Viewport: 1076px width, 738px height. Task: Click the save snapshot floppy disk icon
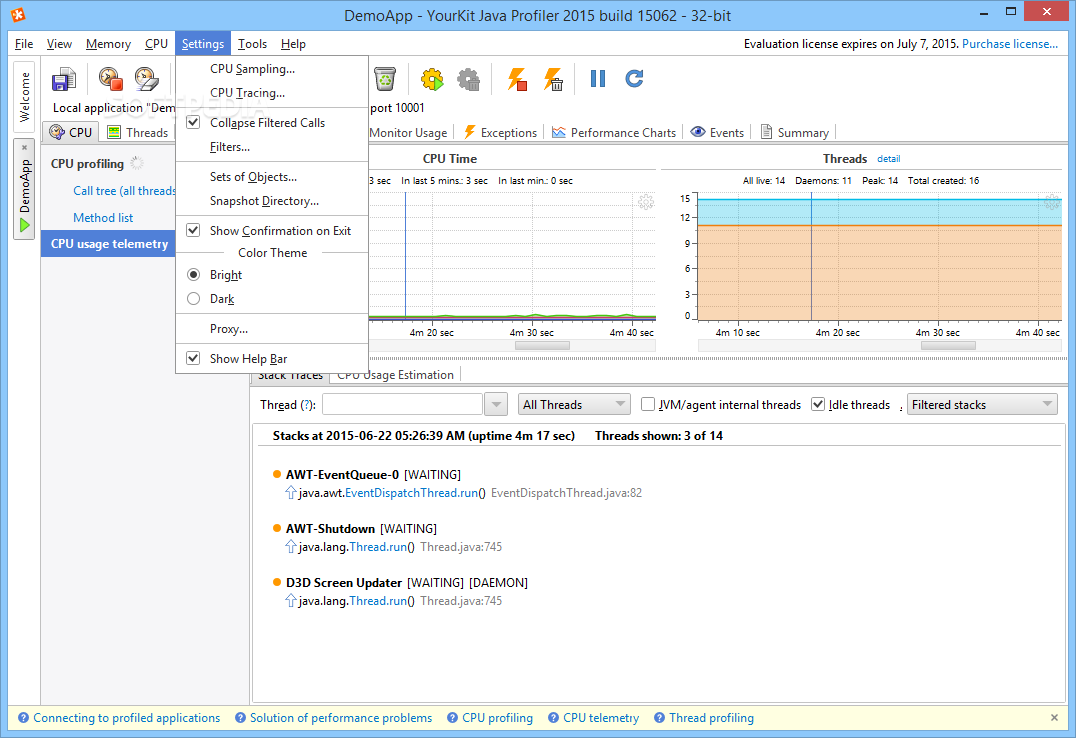coord(64,80)
